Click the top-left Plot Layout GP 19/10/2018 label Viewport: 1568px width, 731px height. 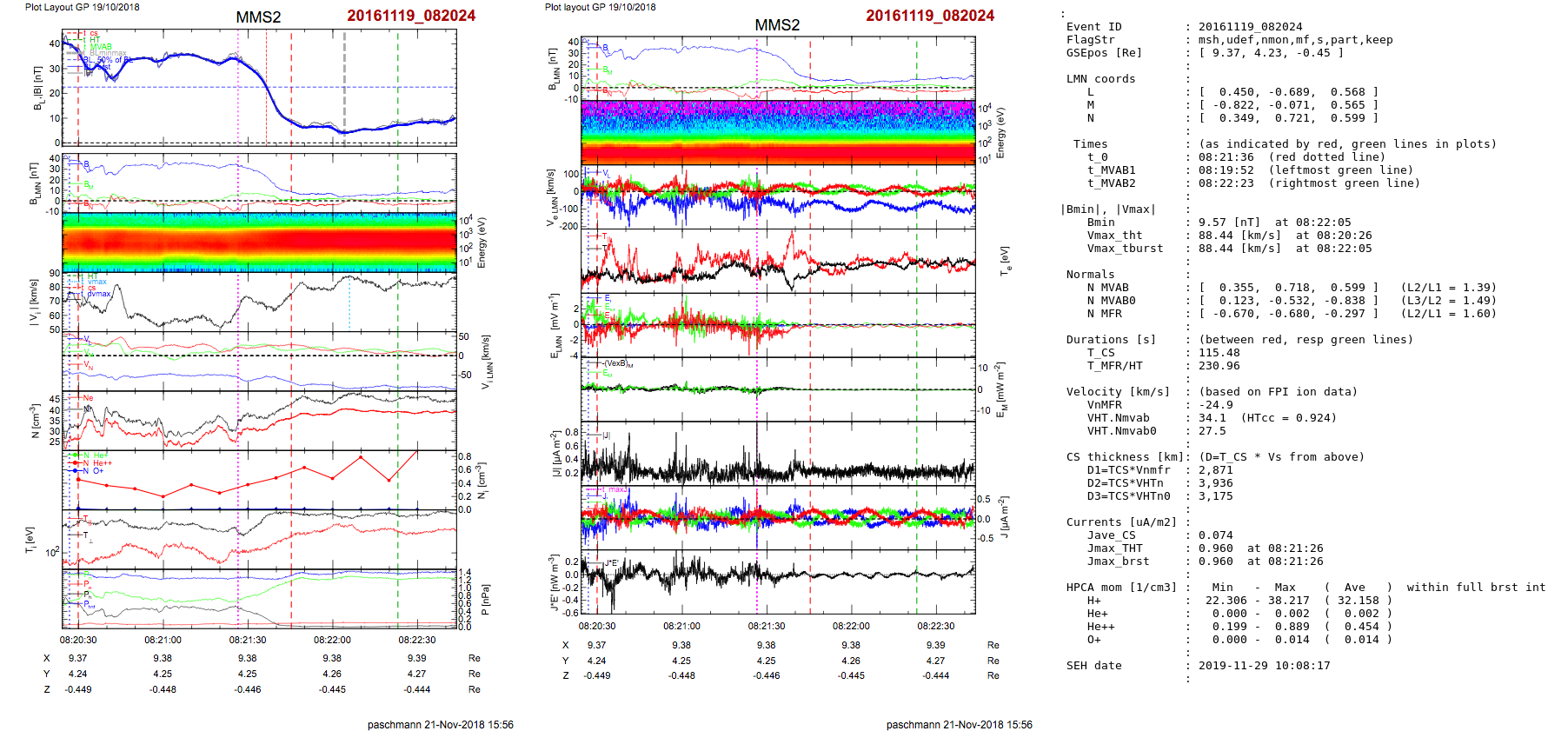[x=82, y=7]
